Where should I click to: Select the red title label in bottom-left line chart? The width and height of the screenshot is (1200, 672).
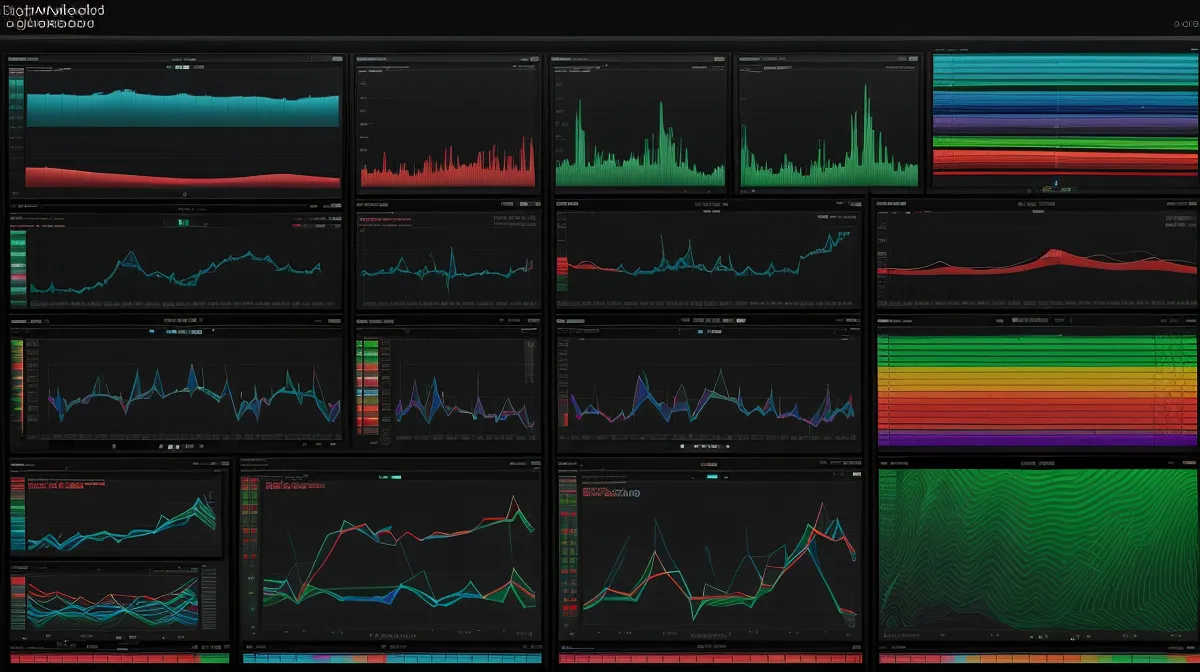62,487
